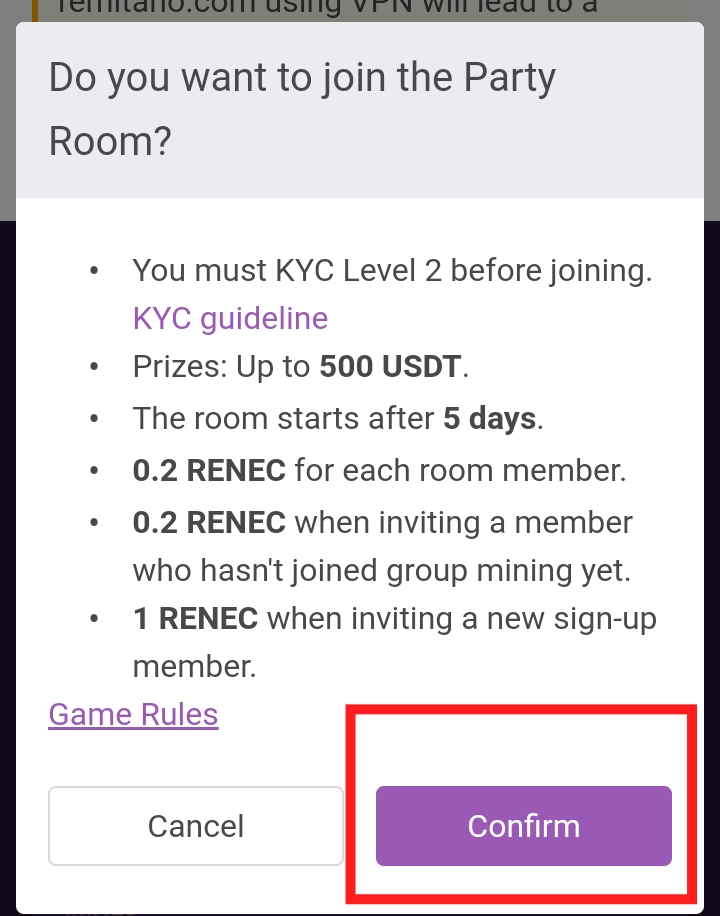This screenshot has height=916, width=720.
Task: Click the "Prizes: Up to" label
Action: point(222,367)
